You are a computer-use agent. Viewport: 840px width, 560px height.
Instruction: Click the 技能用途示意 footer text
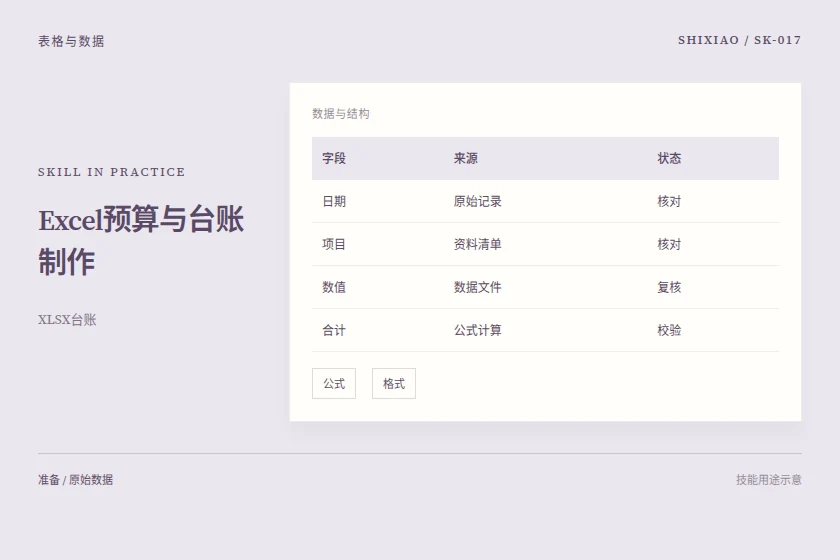coord(769,480)
